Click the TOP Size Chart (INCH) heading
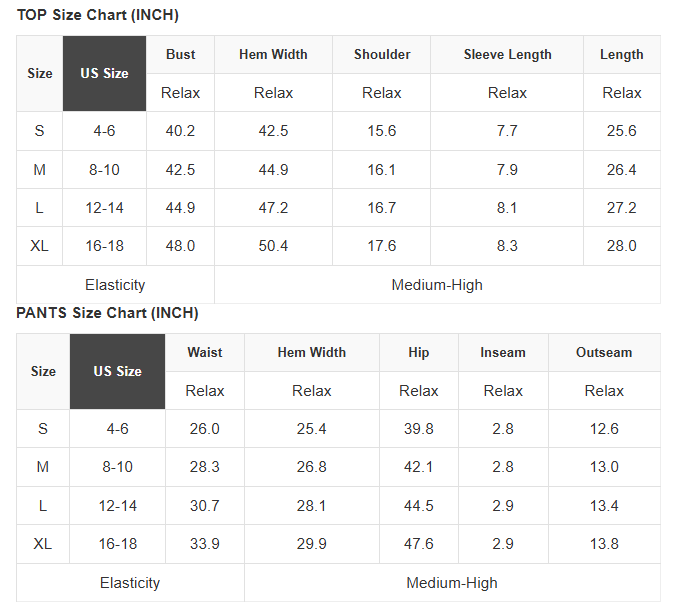Viewport: 673px width, 606px height. 98,15
